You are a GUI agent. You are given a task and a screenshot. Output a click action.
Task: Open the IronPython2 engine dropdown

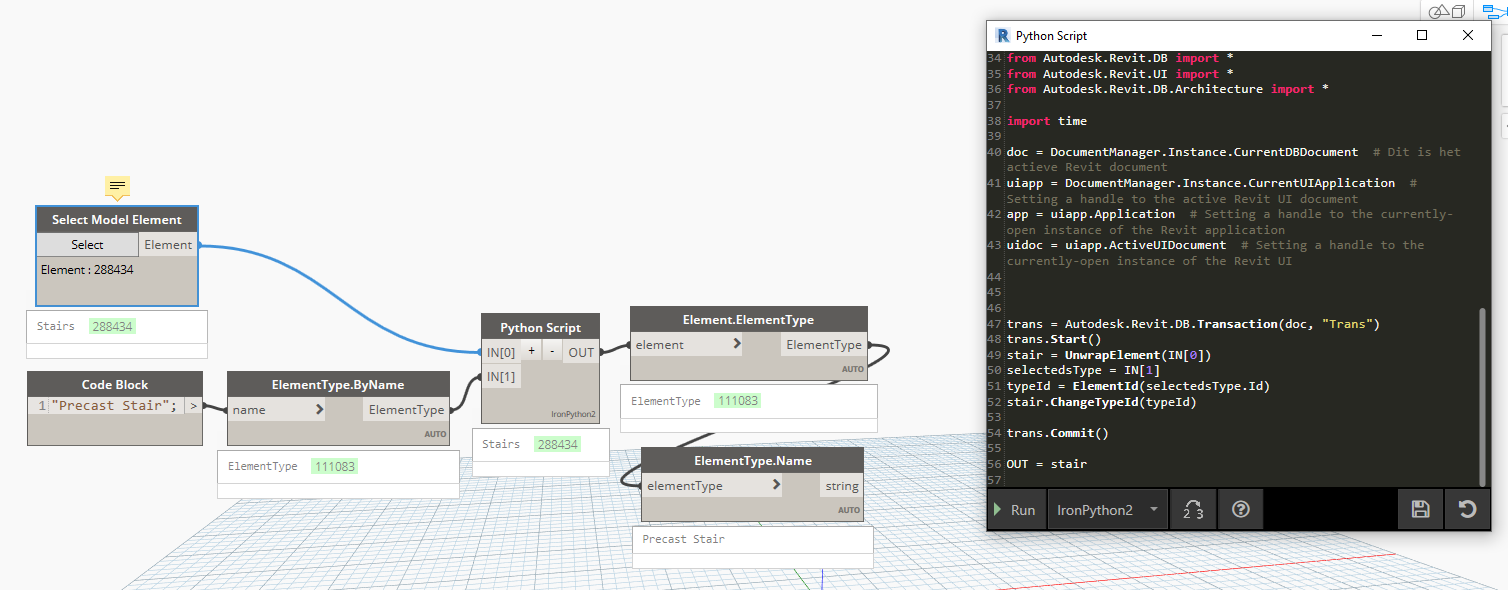point(1107,509)
